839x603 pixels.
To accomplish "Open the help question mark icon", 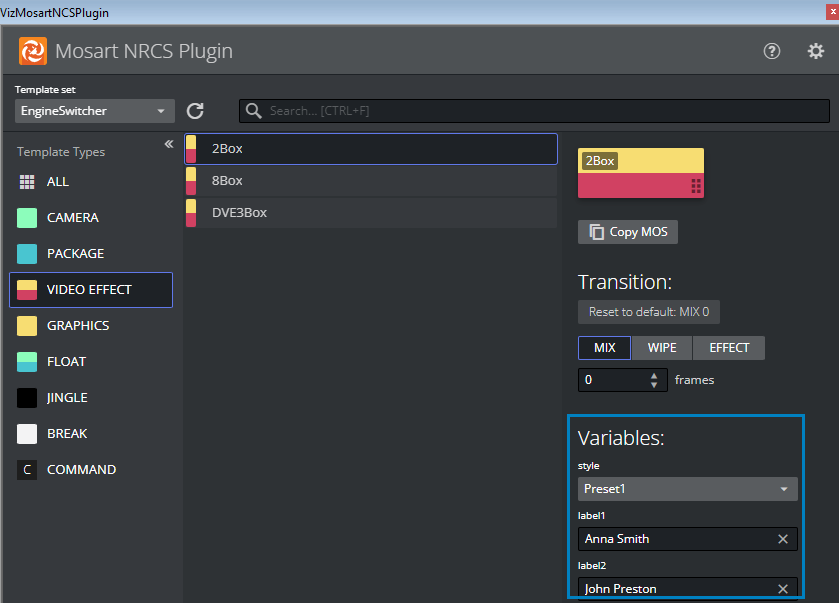I will click(771, 51).
